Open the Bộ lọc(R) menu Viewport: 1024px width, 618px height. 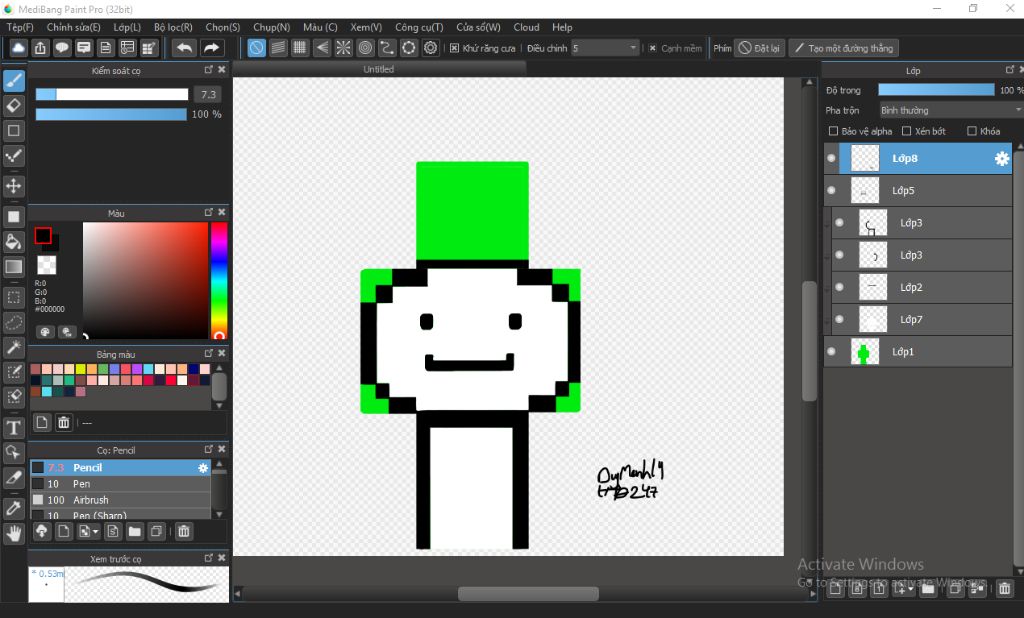point(173,27)
